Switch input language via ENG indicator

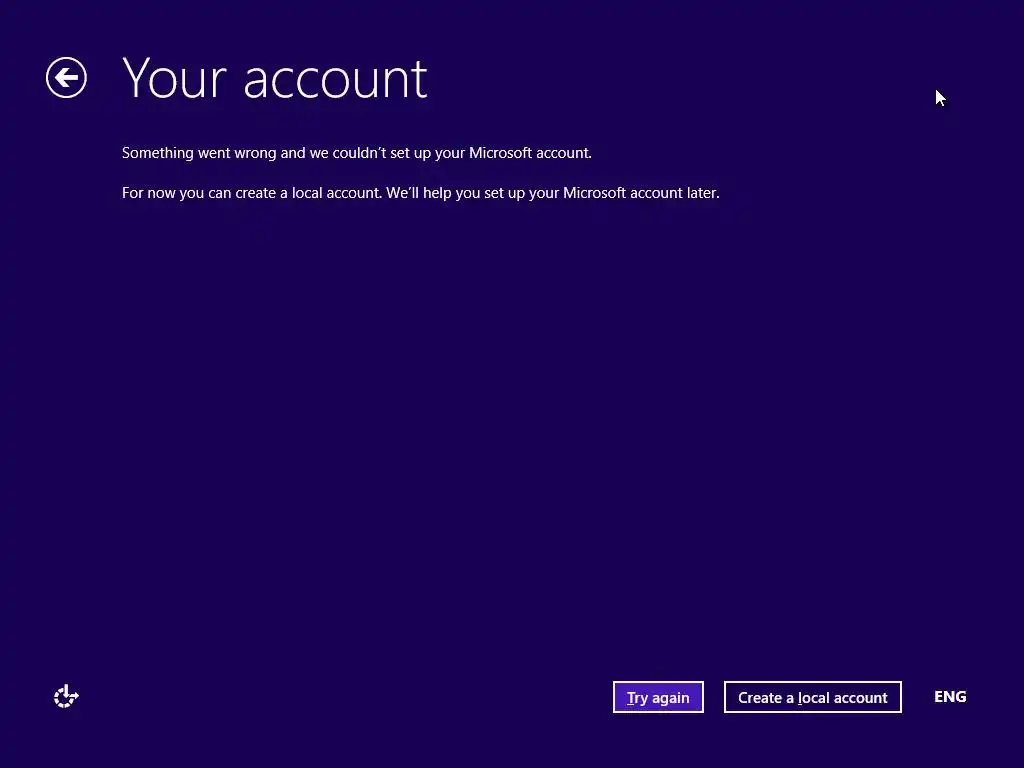pos(950,697)
